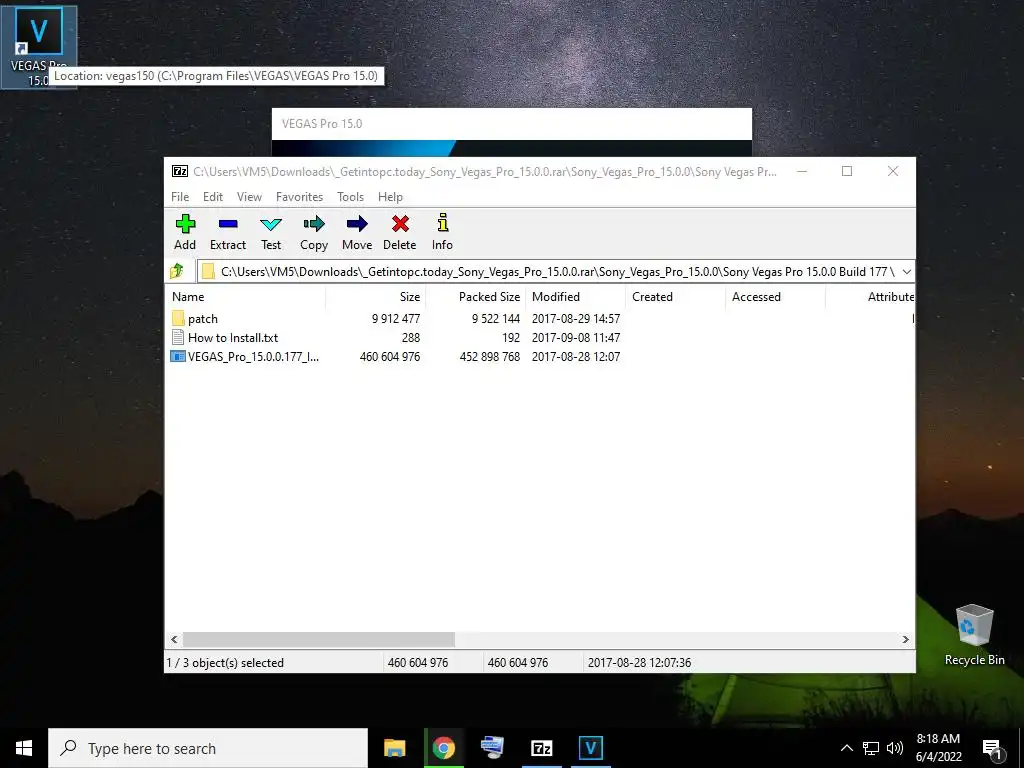Open the clock showing 8:18 AM
The height and width of the screenshot is (768, 1024).
[x=938, y=748]
